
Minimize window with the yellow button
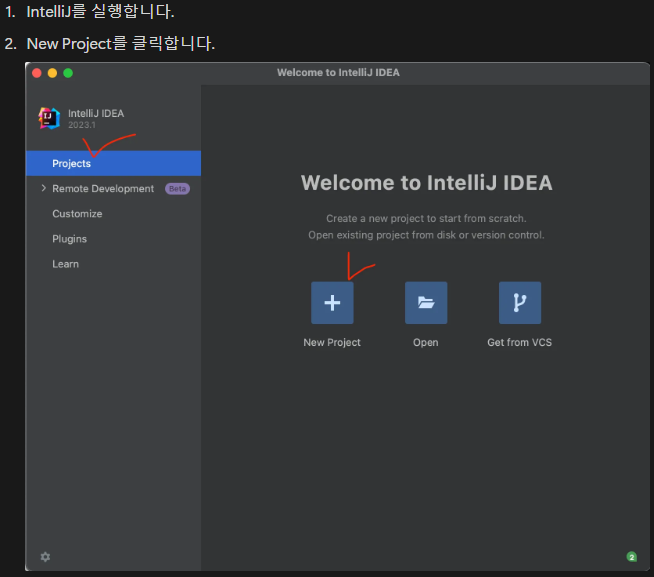point(52,73)
